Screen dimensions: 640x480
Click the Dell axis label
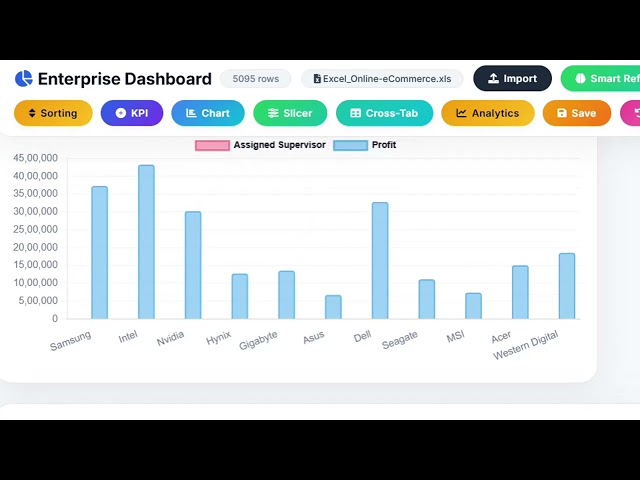(x=362, y=337)
